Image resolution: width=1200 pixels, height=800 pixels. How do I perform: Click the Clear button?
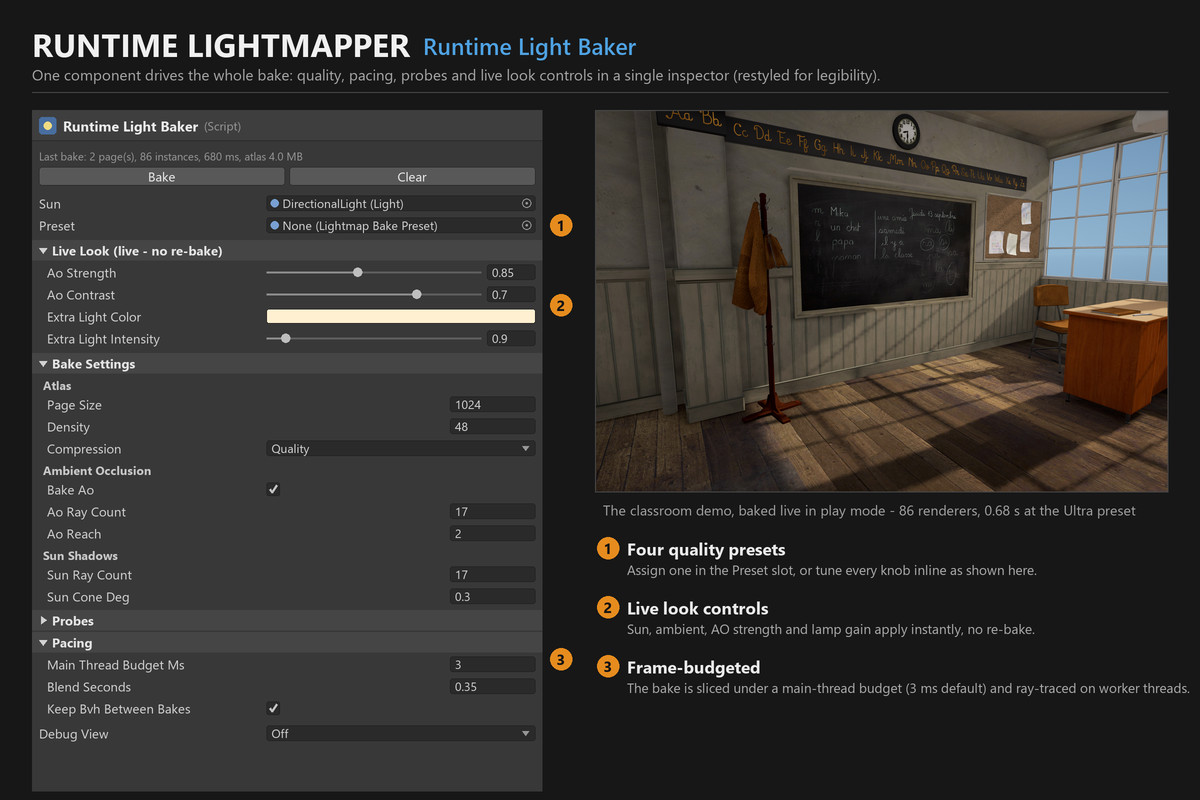[x=412, y=177]
